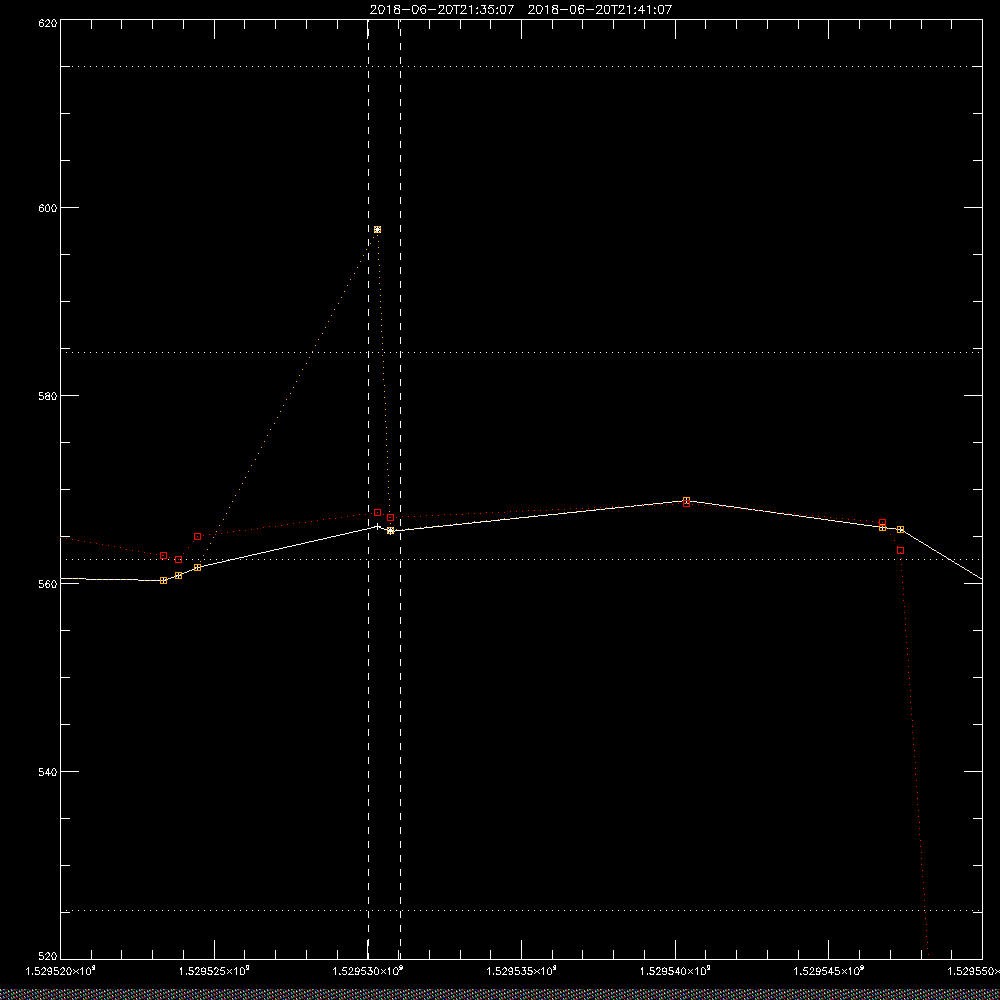Select the 580 y-axis label

[x=49, y=395]
